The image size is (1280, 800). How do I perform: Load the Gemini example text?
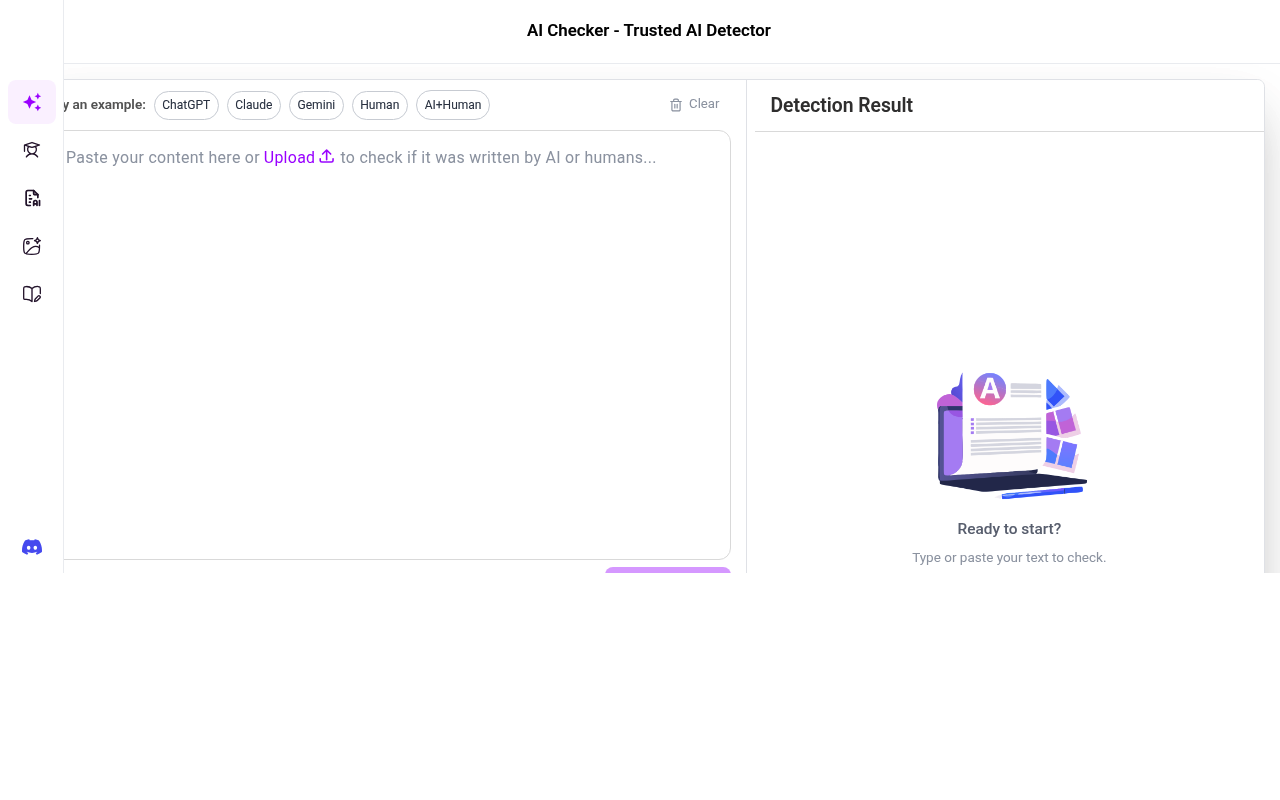[316, 105]
